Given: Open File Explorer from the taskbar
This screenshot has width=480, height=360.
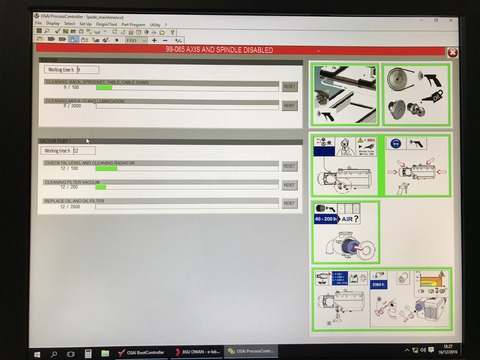Looking at the screenshot, I should (x=105, y=353).
